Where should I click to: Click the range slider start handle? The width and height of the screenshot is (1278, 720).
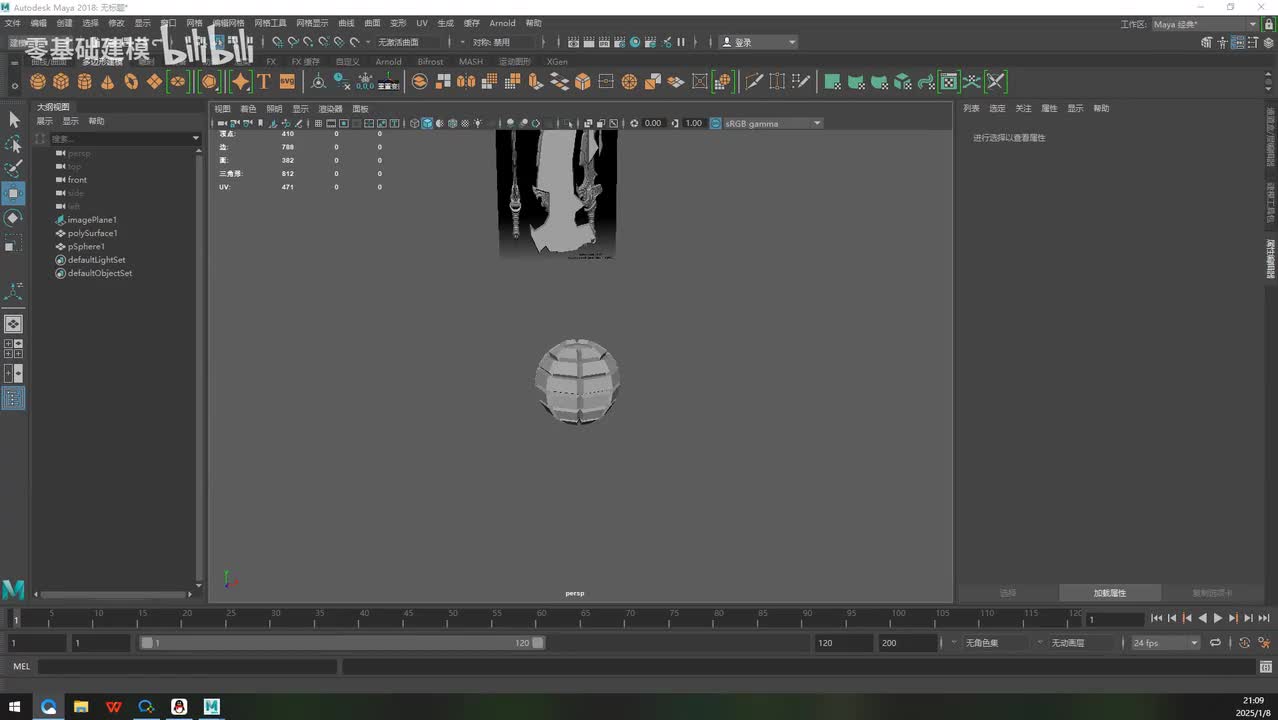tap(147, 643)
